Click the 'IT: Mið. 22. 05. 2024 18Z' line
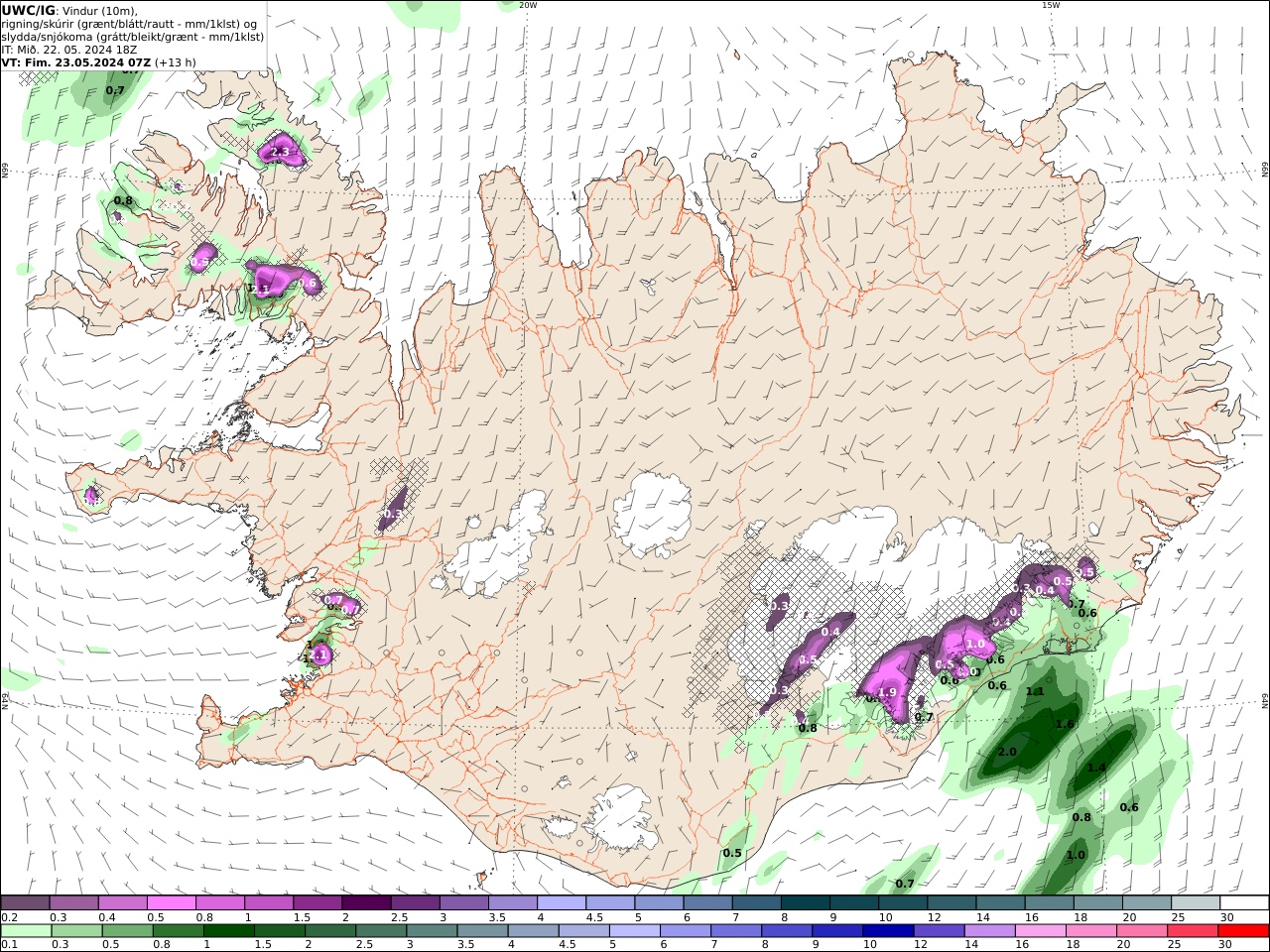Viewport: 1270px width, 952px height. [x=69, y=49]
